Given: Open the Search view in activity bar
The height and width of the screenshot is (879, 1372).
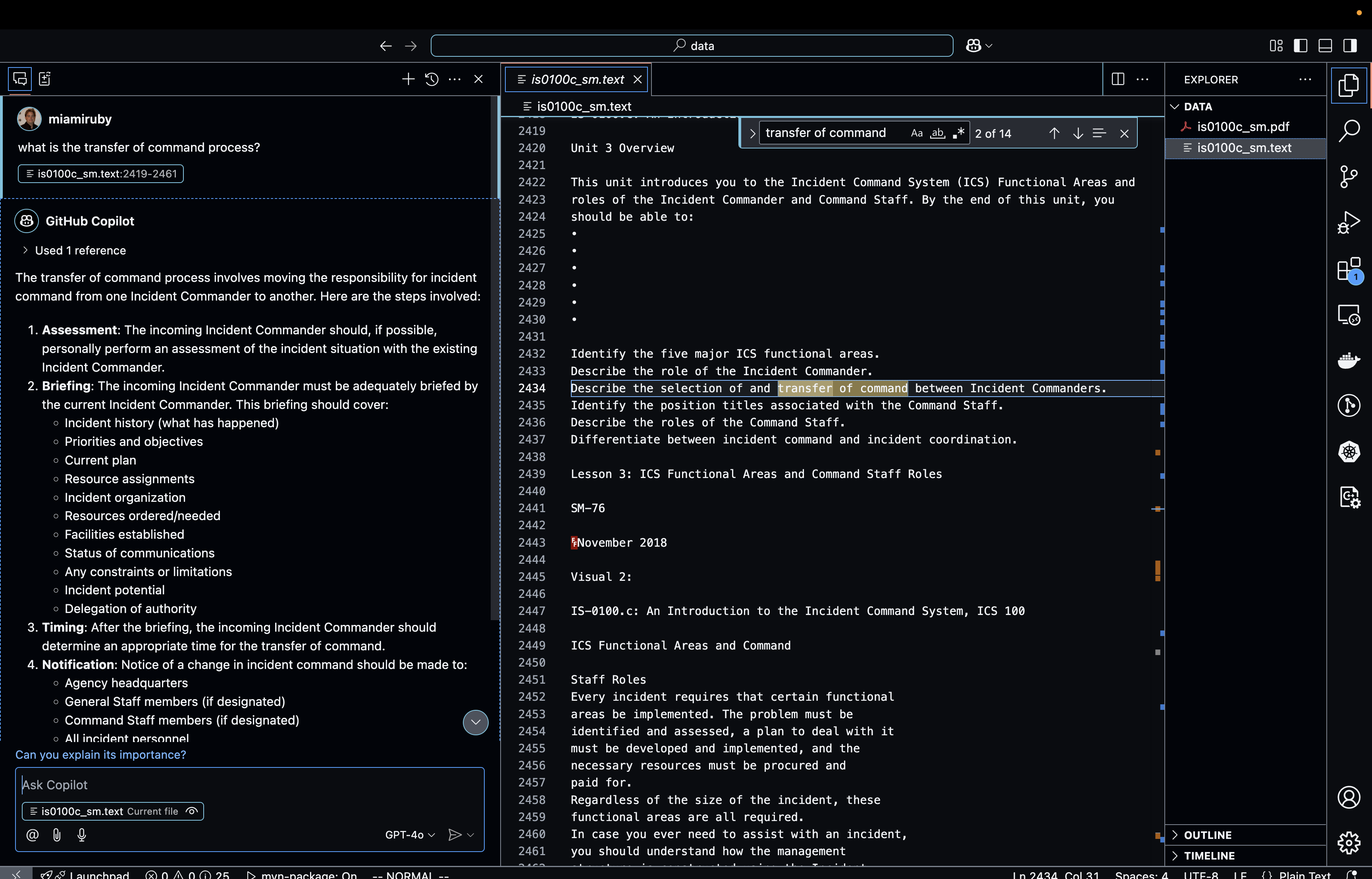Looking at the screenshot, I should [1349, 131].
